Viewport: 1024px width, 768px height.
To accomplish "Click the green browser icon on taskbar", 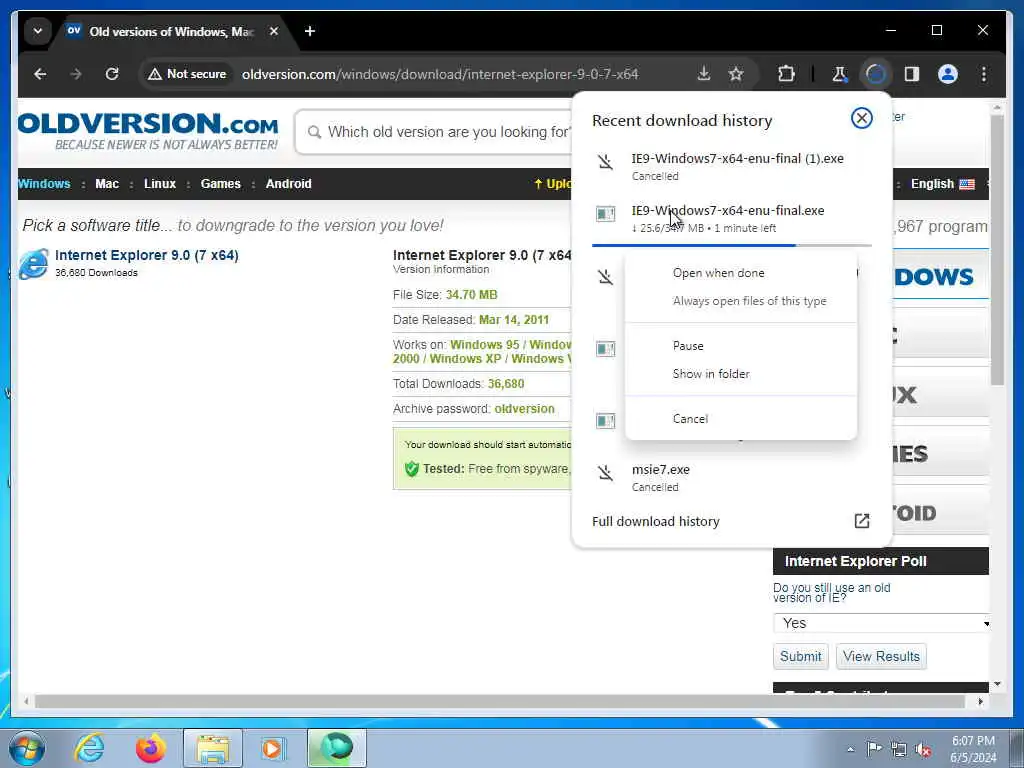I will [x=337, y=748].
